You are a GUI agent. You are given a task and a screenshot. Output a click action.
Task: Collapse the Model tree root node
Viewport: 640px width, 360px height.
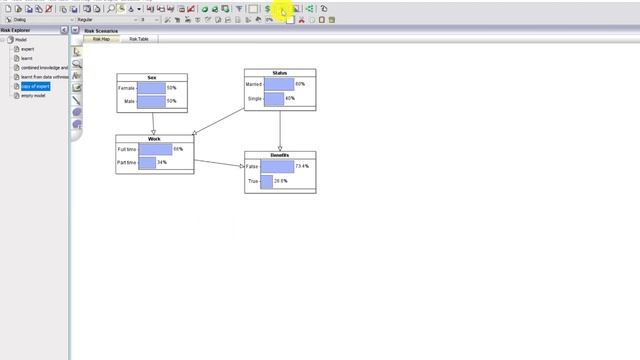pyautogui.click(x=3, y=40)
